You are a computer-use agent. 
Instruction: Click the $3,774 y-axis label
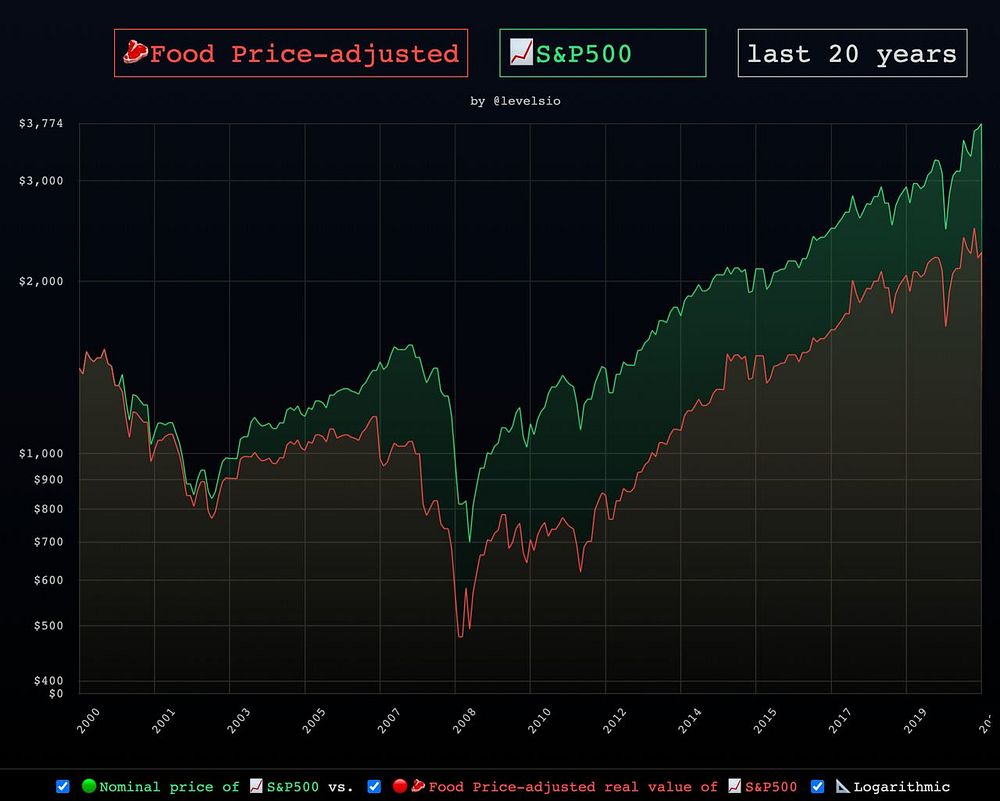pyautogui.click(x=41, y=123)
